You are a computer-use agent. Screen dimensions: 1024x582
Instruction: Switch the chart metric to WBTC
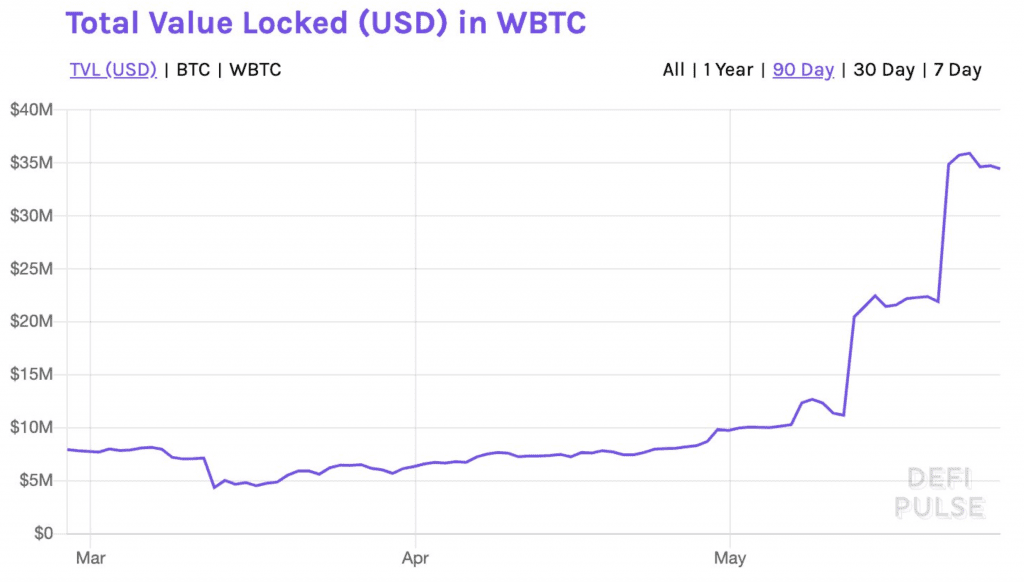[x=255, y=70]
